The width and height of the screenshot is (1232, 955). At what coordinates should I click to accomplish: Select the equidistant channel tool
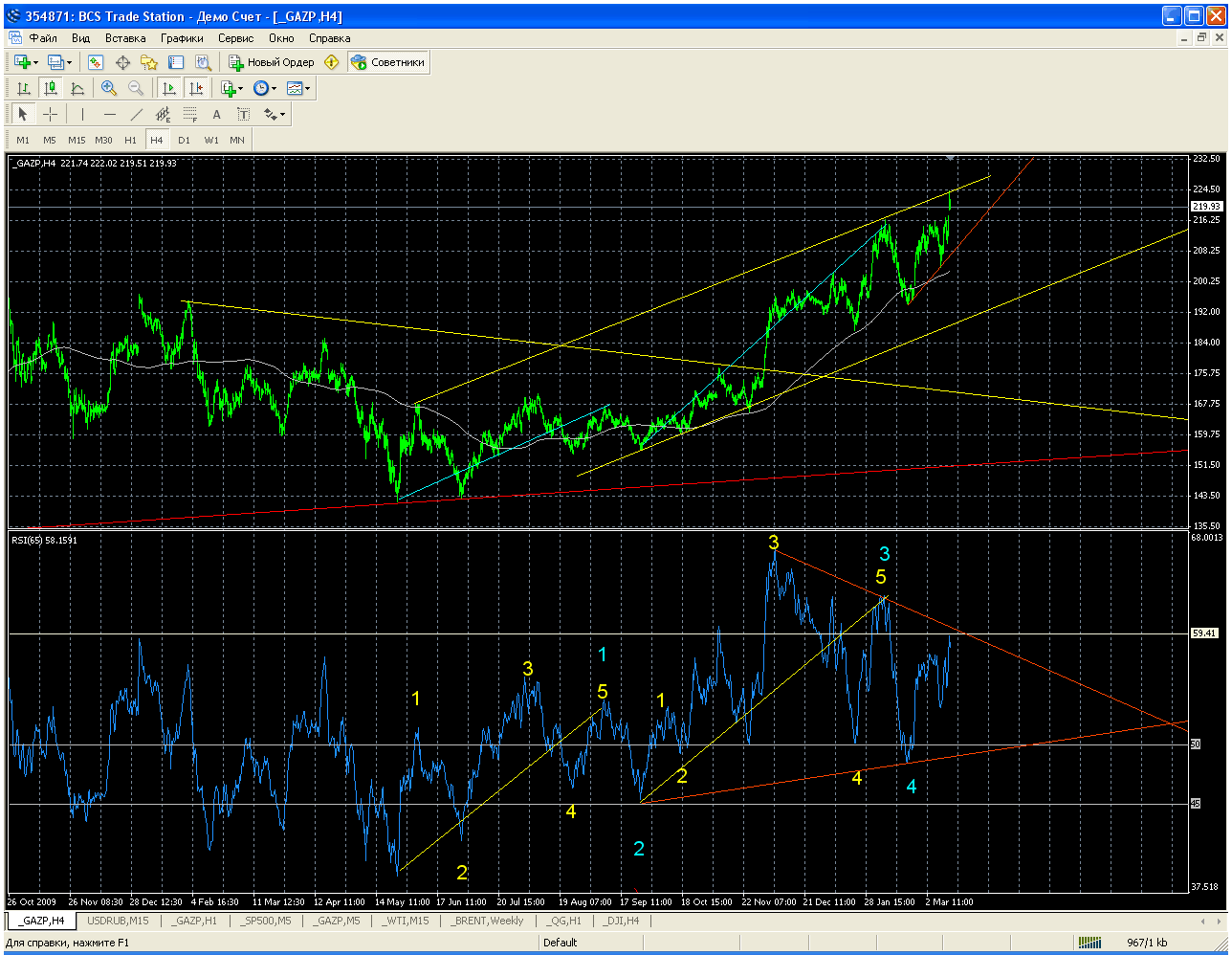coord(163,114)
